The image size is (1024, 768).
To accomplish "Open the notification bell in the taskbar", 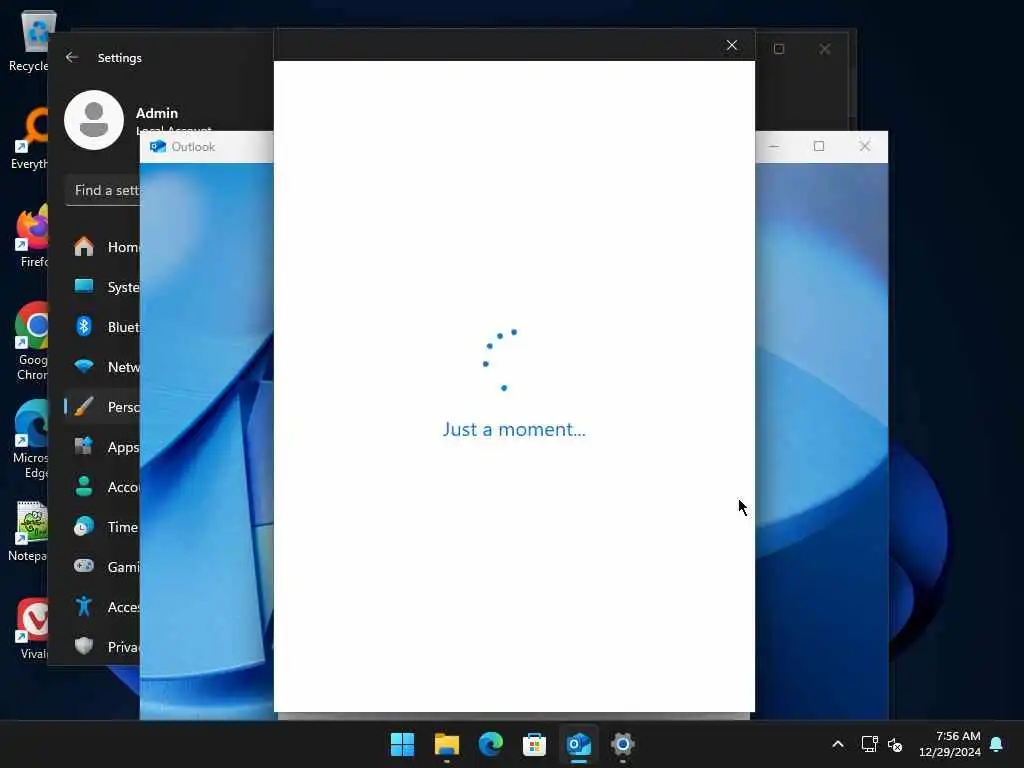I will (997, 744).
